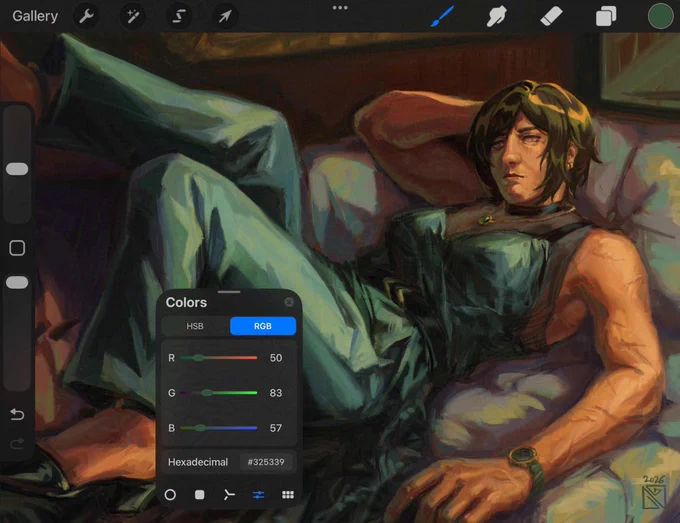The width and height of the screenshot is (680, 523).
Task: Open the Adjustments magic wand menu
Action: coord(133,16)
